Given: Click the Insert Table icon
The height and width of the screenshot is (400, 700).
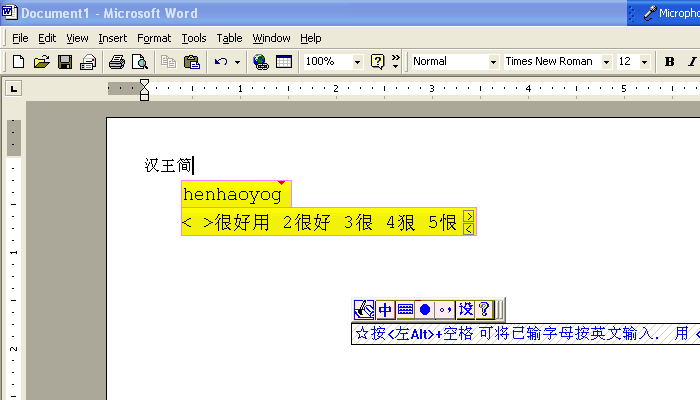Looking at the screenshot, I should click(284, 62).
